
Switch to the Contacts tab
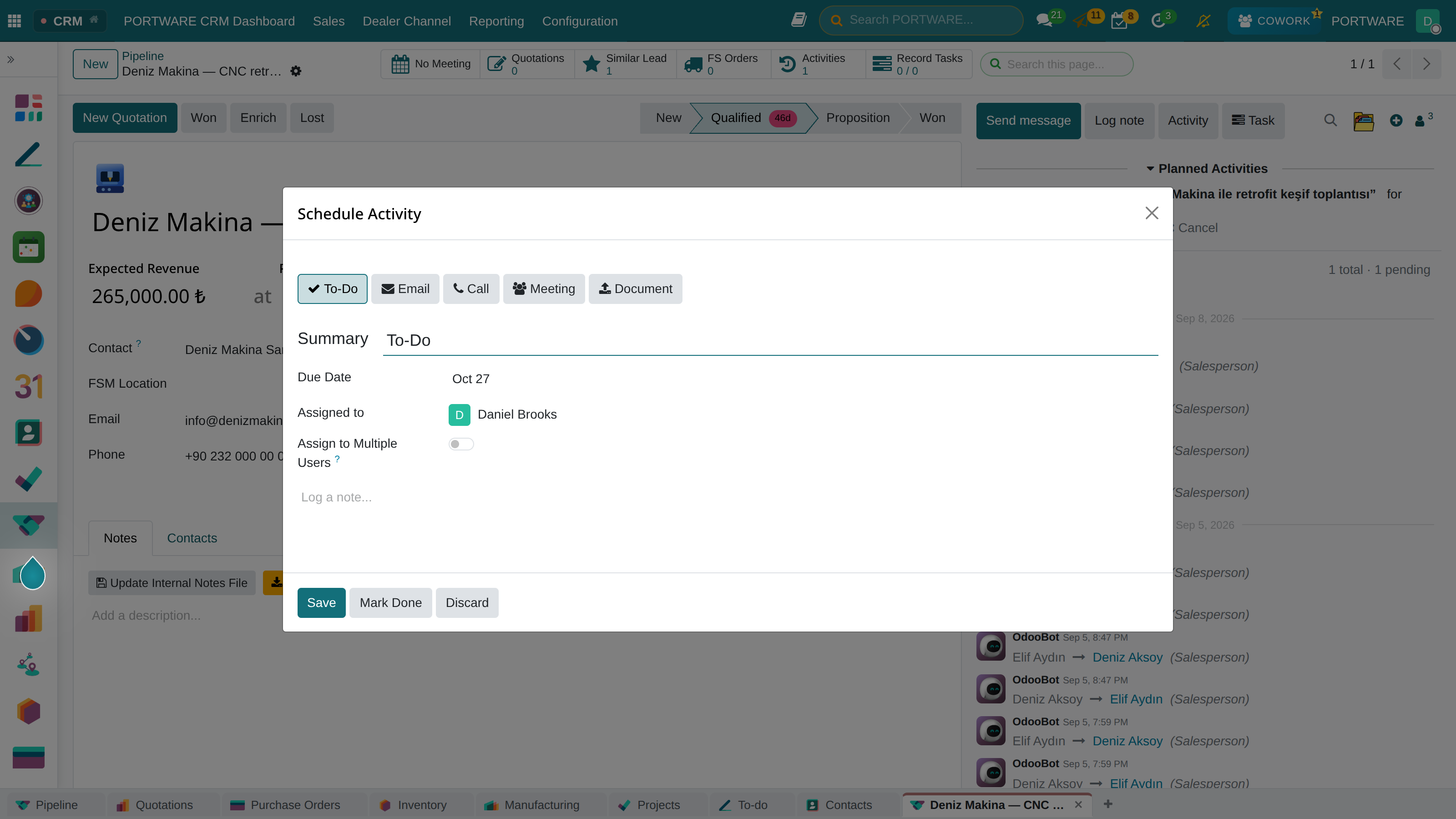(192, 538)
